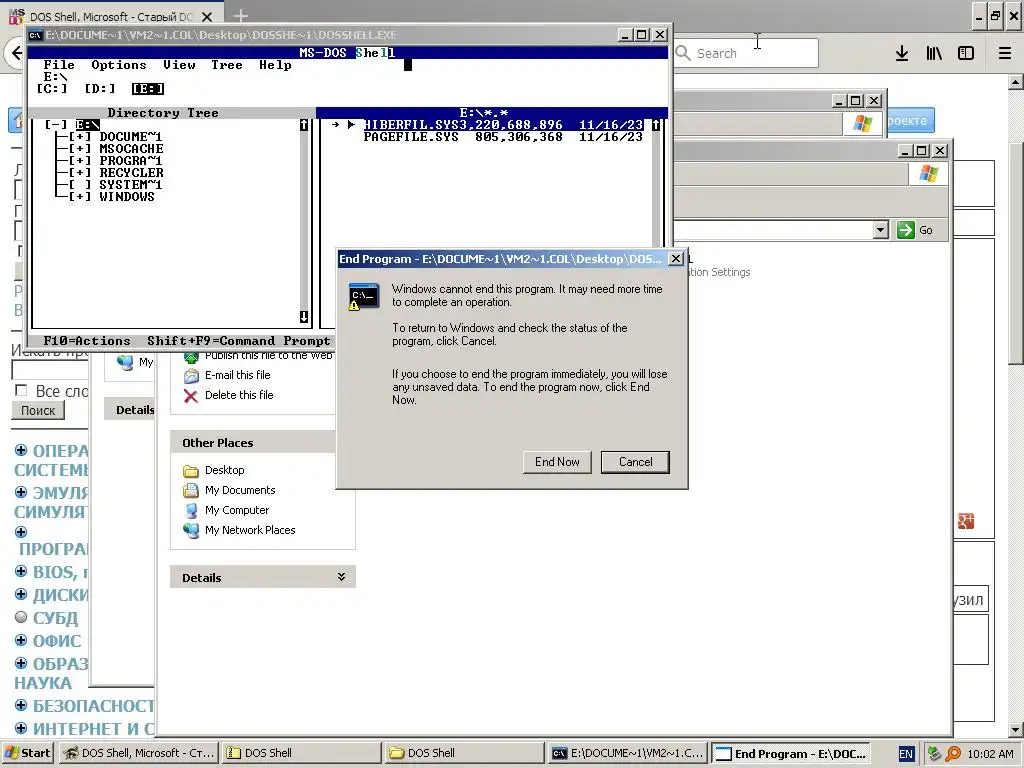Open Tree menu in MS-DOS Shell
This screenshot has width=1024, height=768.
click(227, 65)
